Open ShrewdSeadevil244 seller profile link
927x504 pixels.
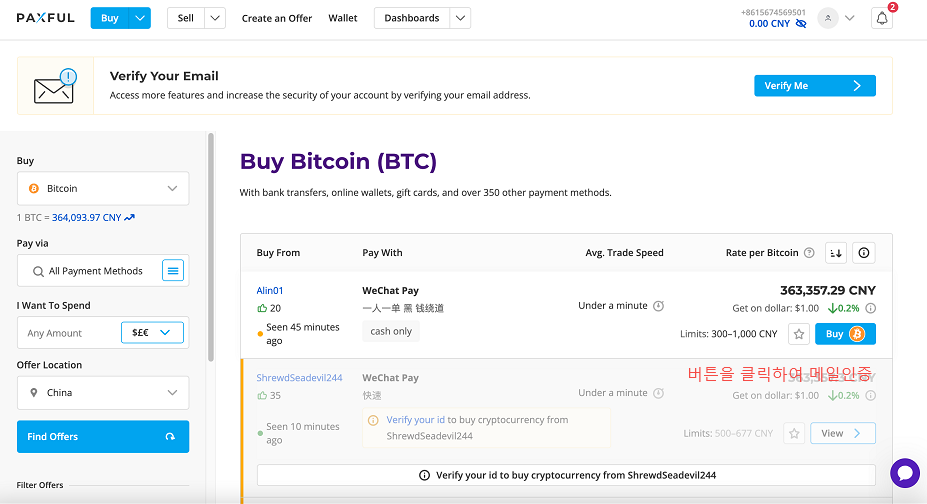299,378
